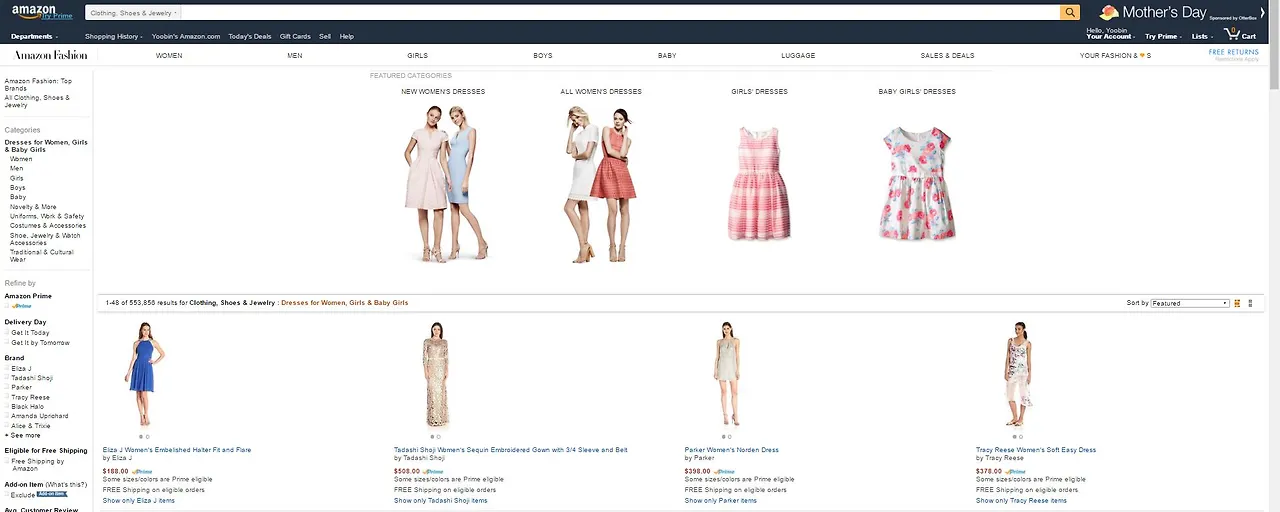The height and width of the screenshot is (512, 1280).
Task: Open the Help link in header
Action: 347,36
